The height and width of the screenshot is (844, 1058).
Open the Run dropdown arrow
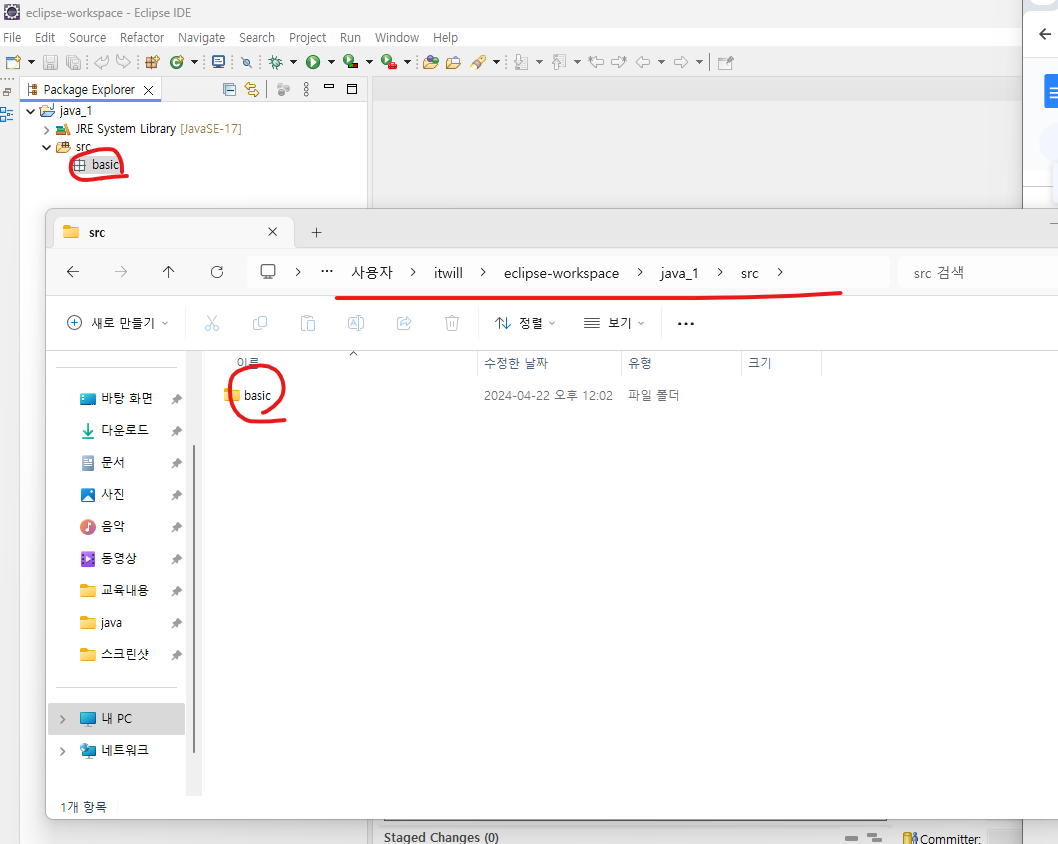pos(331,63)
